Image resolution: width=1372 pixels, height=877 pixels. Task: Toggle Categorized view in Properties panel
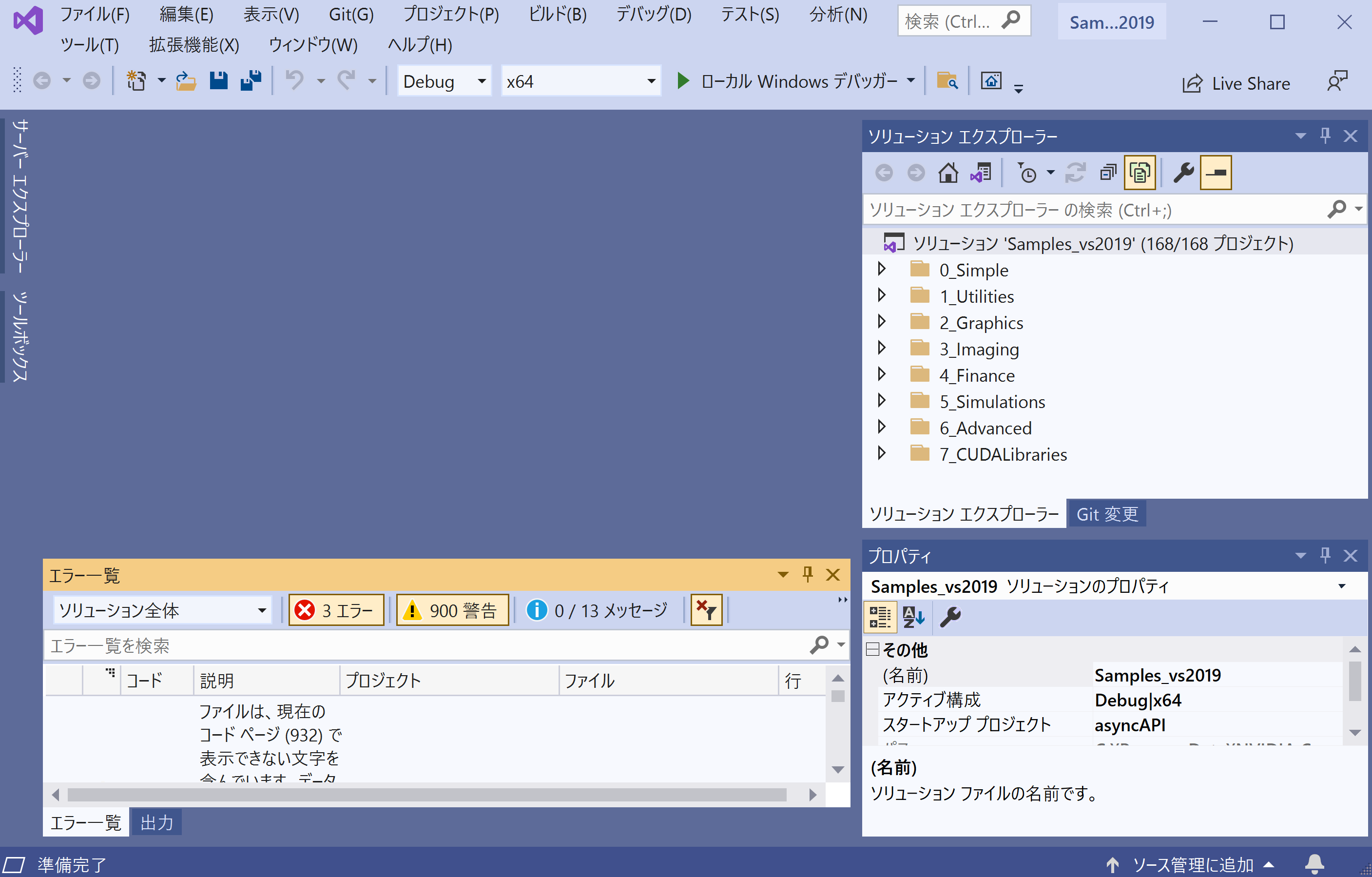pos(880,617)
